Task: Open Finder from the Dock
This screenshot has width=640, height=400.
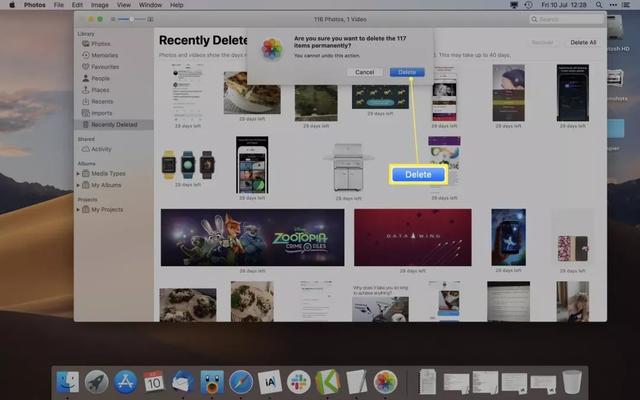Action: (x=67, y=382)
